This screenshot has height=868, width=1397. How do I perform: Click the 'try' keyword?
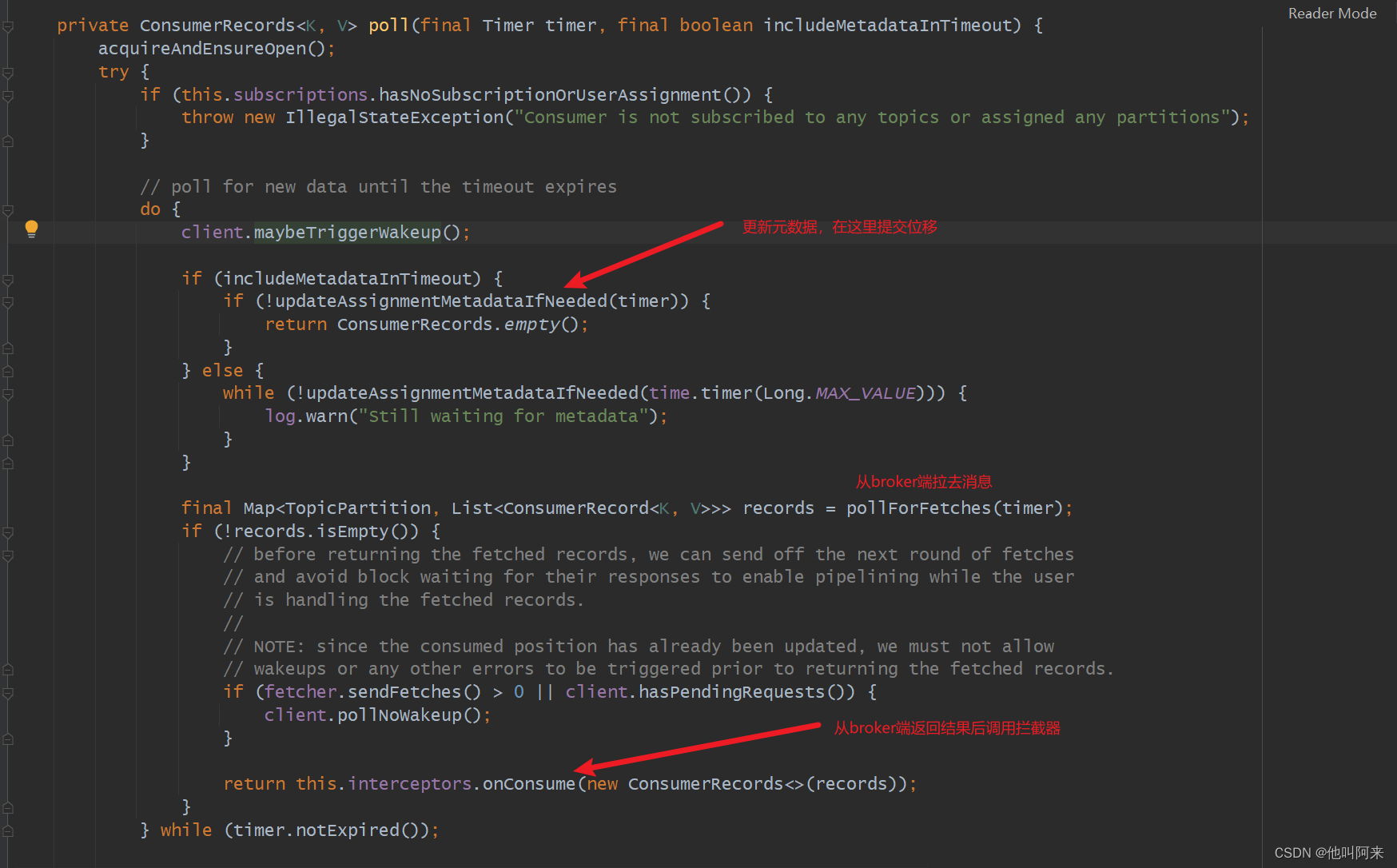113,72
